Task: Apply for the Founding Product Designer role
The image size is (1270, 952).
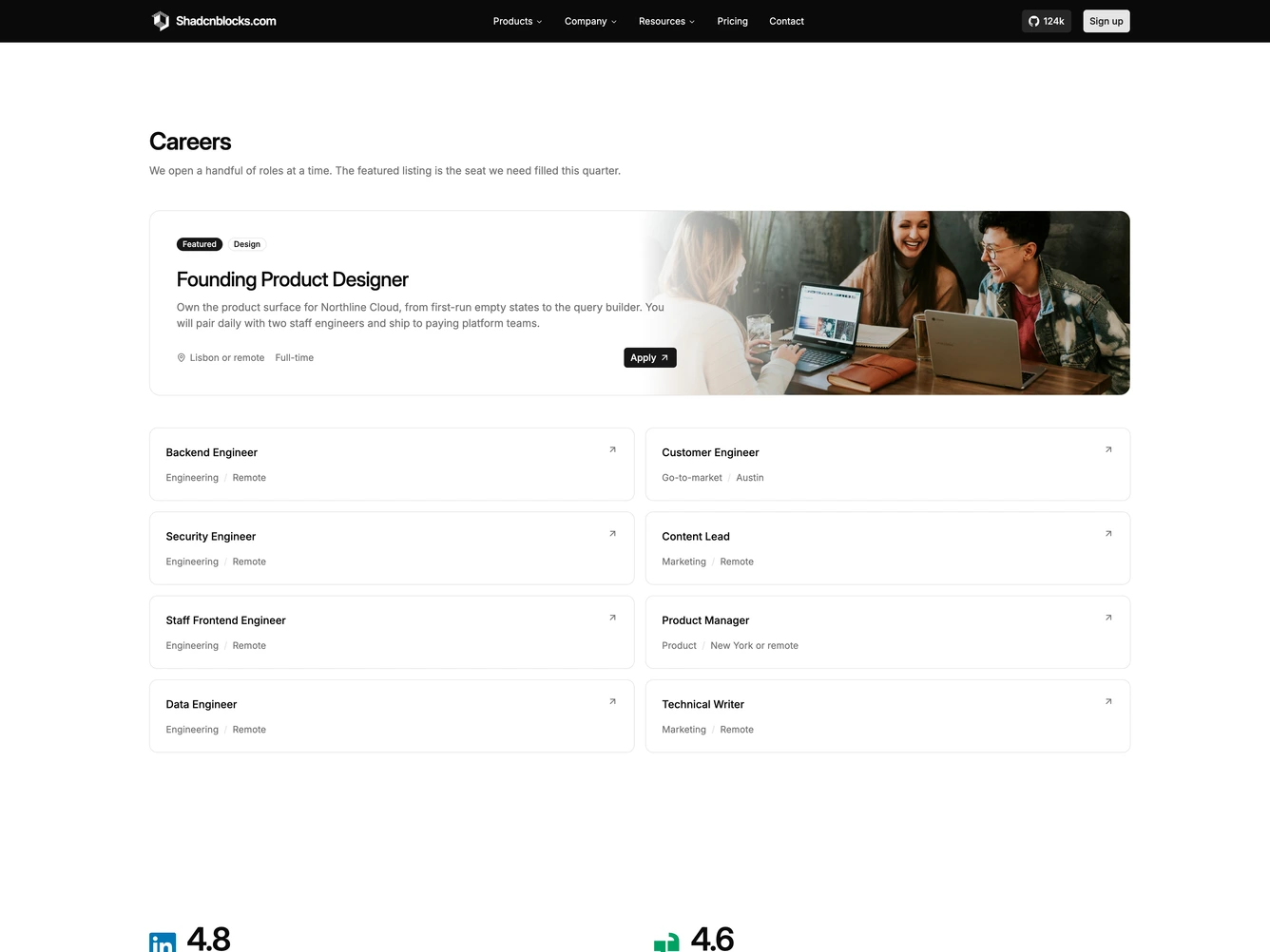Action: [x=649, y=357]
